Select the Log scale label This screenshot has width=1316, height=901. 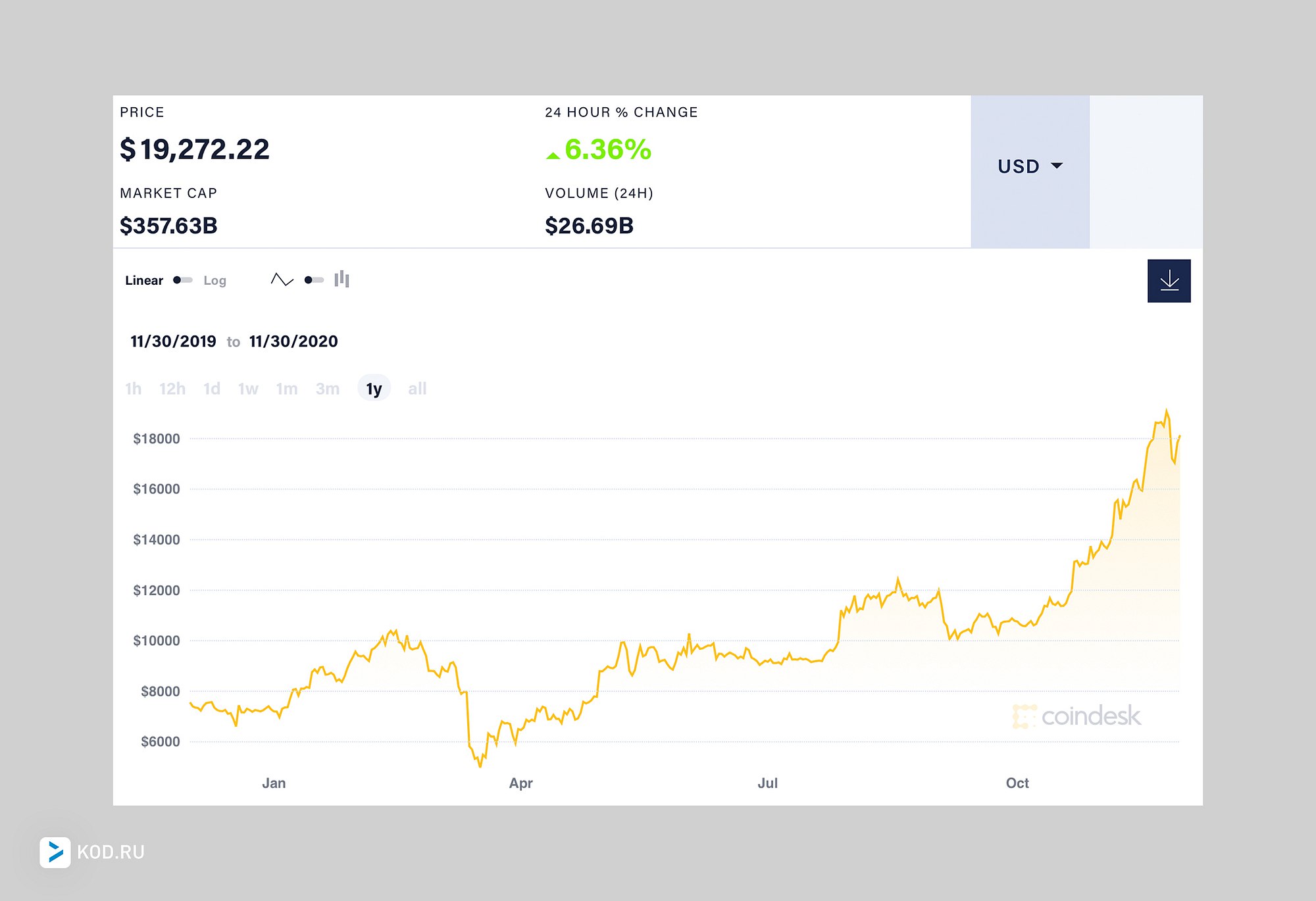point(215,280)
